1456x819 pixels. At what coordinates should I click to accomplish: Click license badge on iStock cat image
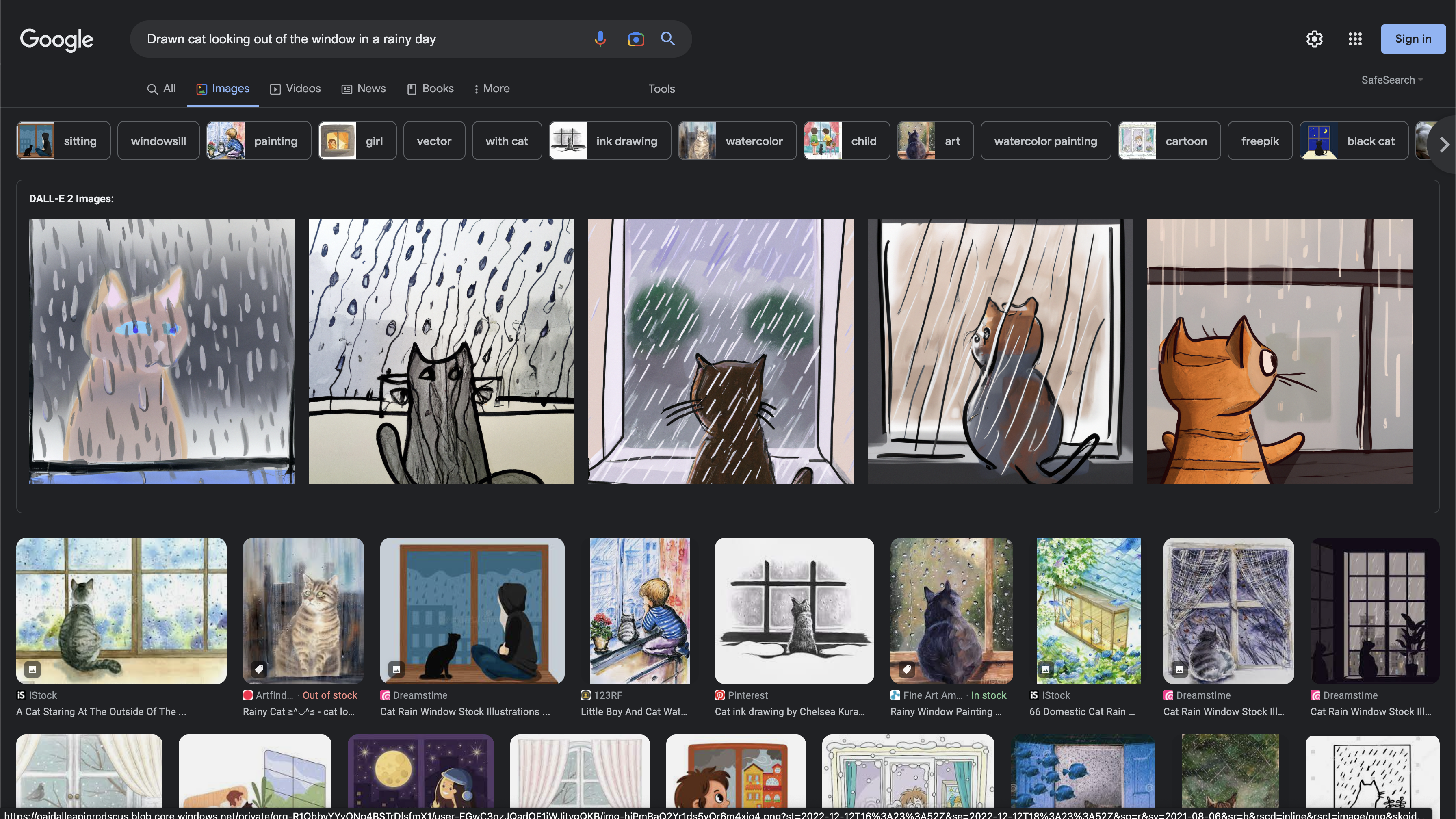click(33, 669)
